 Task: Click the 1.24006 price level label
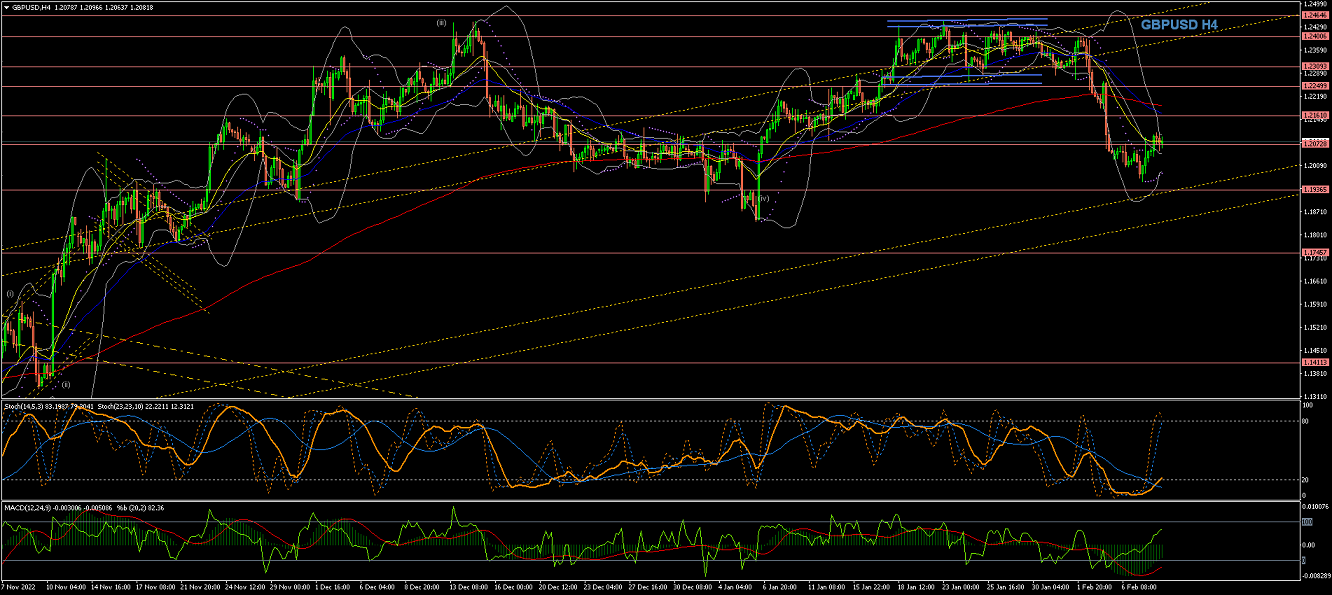coord(1316,36)
